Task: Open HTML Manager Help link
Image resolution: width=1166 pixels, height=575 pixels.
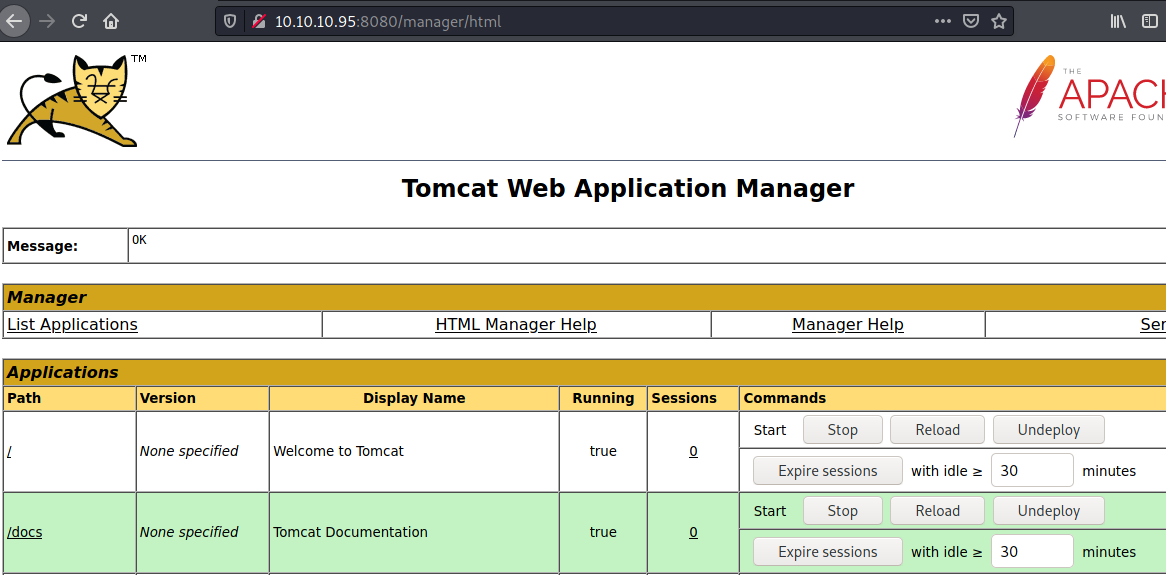Action: coord(516,324)
